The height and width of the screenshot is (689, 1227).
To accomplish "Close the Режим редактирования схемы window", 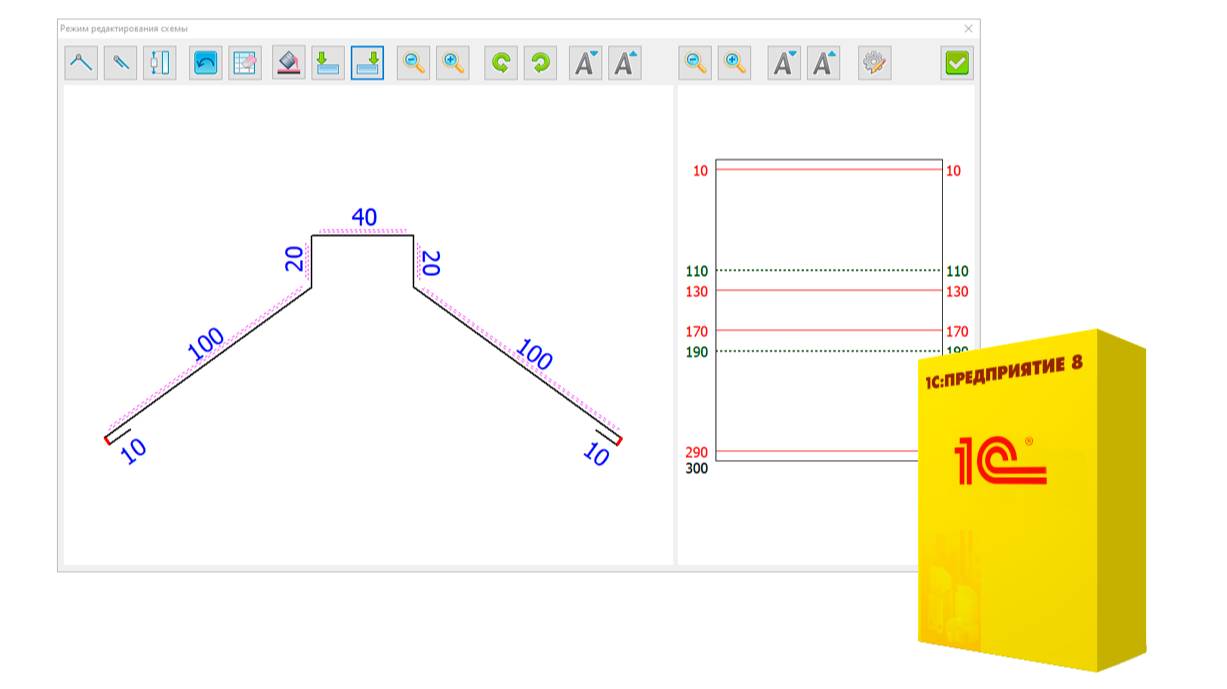I will coord(968,29).
